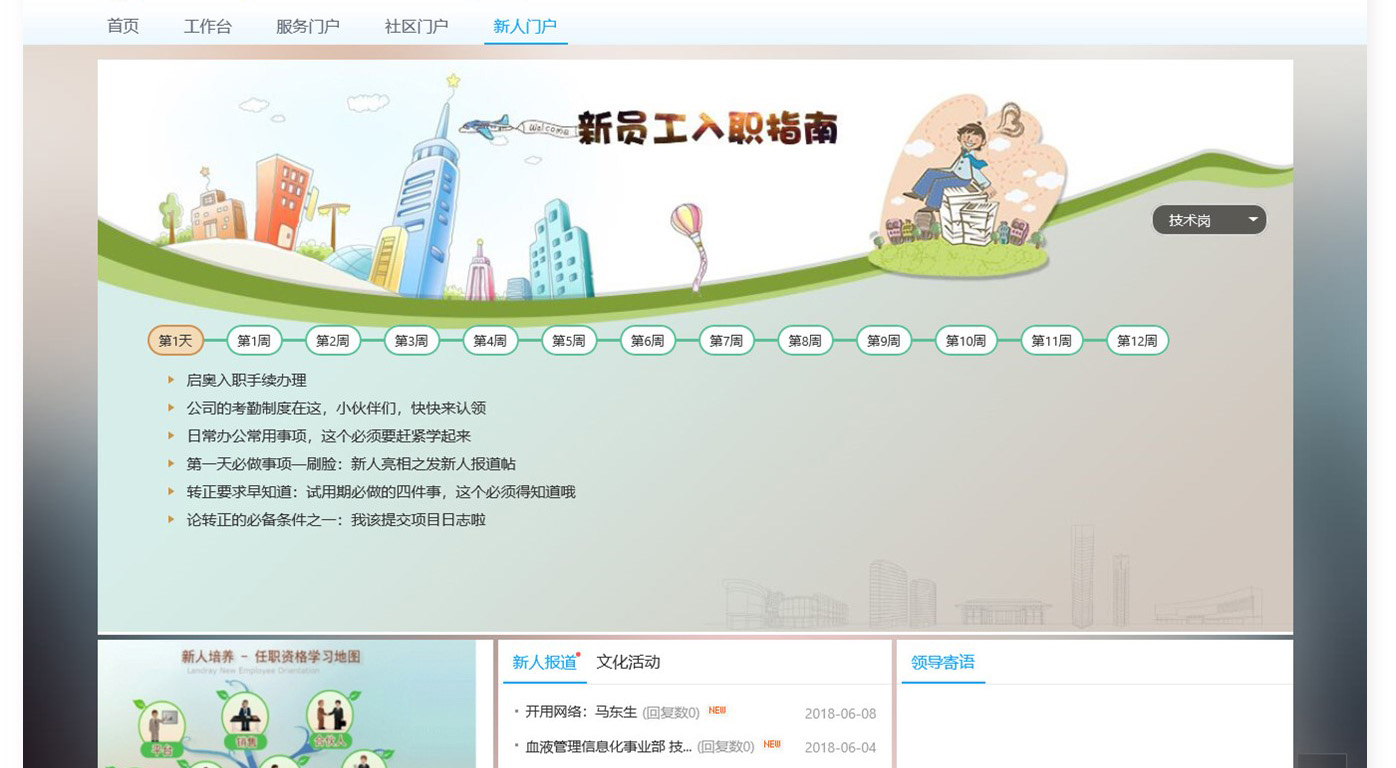Image resolution: width=1396 pixels, height=768 pixels.
Task: Select the 新人报道 tab
Action: (x=544, y=662)
